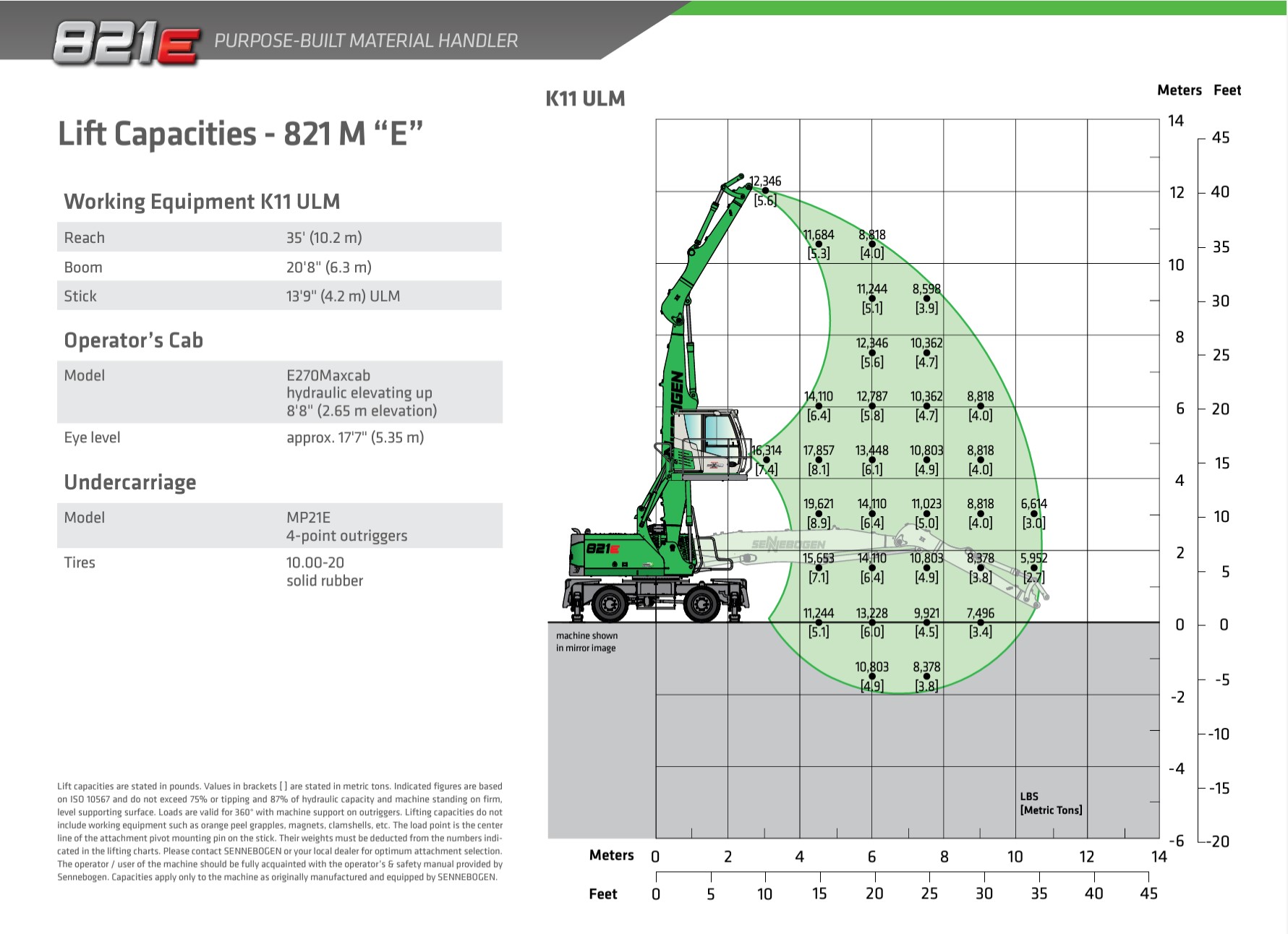The width and height of the screenshot is (1288, 934).
Task: Click the 'Operator's Cab' heading
Action: pyautogui.click(x=133, y=340)
